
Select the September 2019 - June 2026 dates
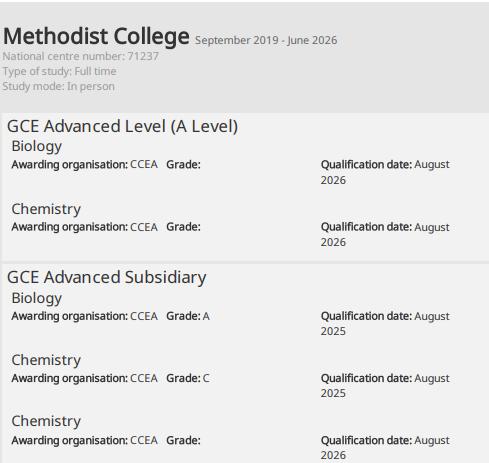(x=266, y=40)
